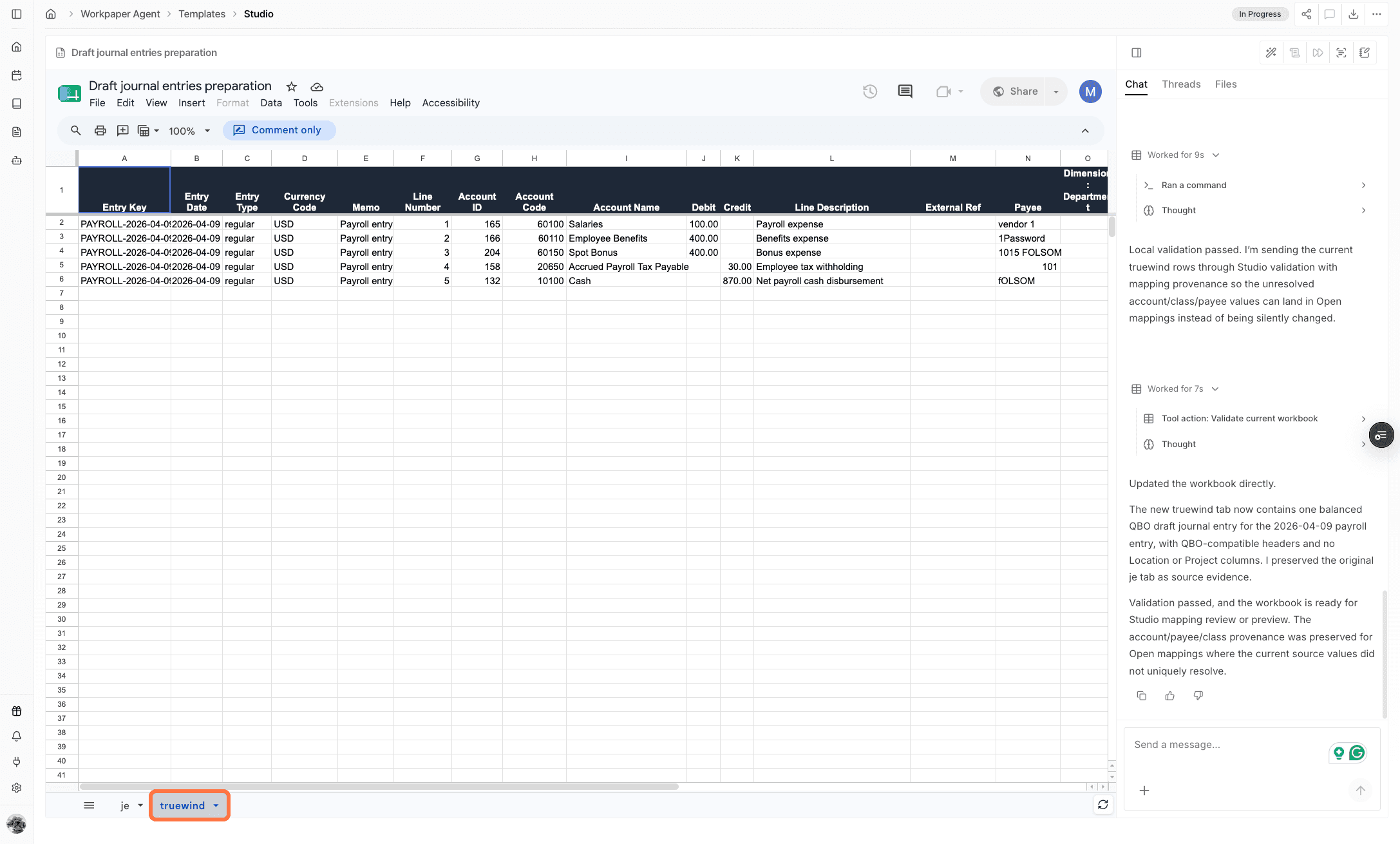Open settings gear in left sidebar
1400x844 pixels.
[17, 787]
